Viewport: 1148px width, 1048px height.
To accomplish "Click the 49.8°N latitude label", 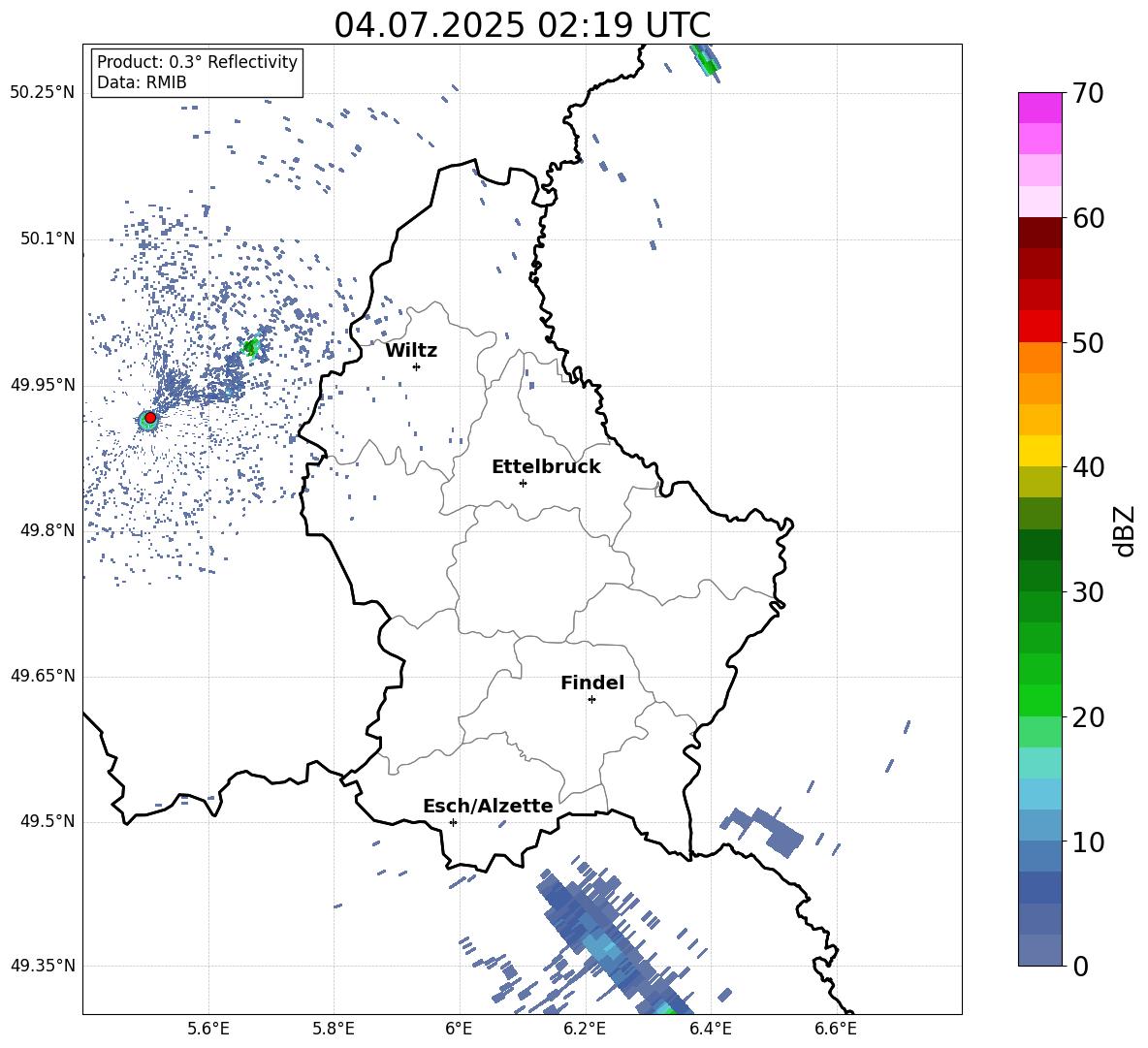I will click(47, 530).
